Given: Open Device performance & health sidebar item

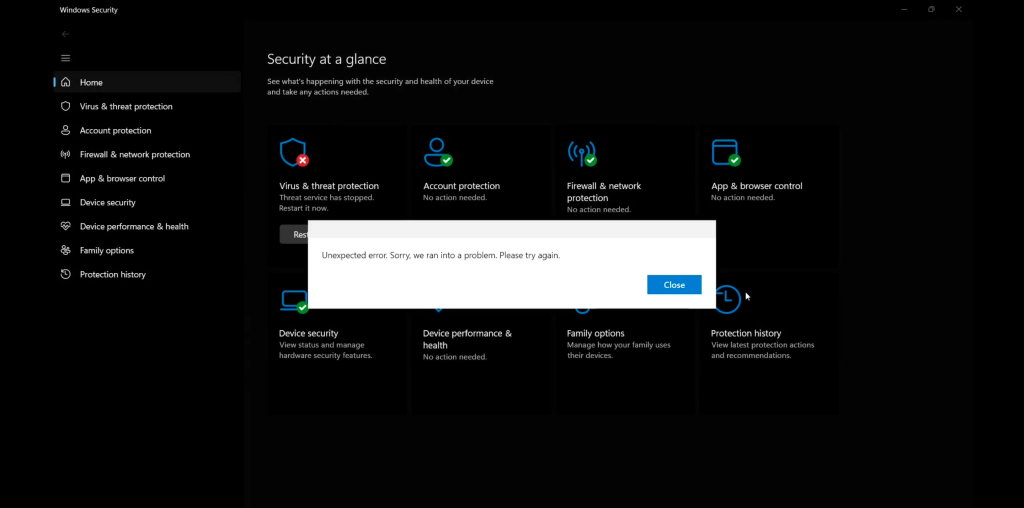Looking at the screenshot, I should (148, 227).
